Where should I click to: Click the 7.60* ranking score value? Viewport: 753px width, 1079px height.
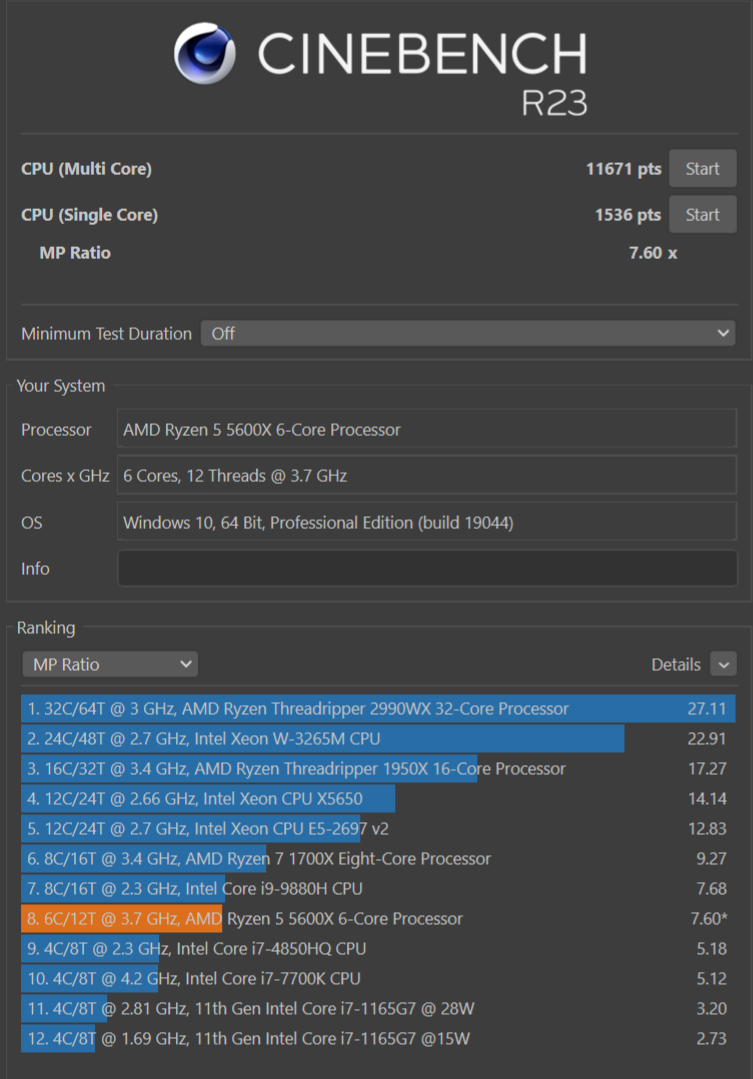(709, 919)
